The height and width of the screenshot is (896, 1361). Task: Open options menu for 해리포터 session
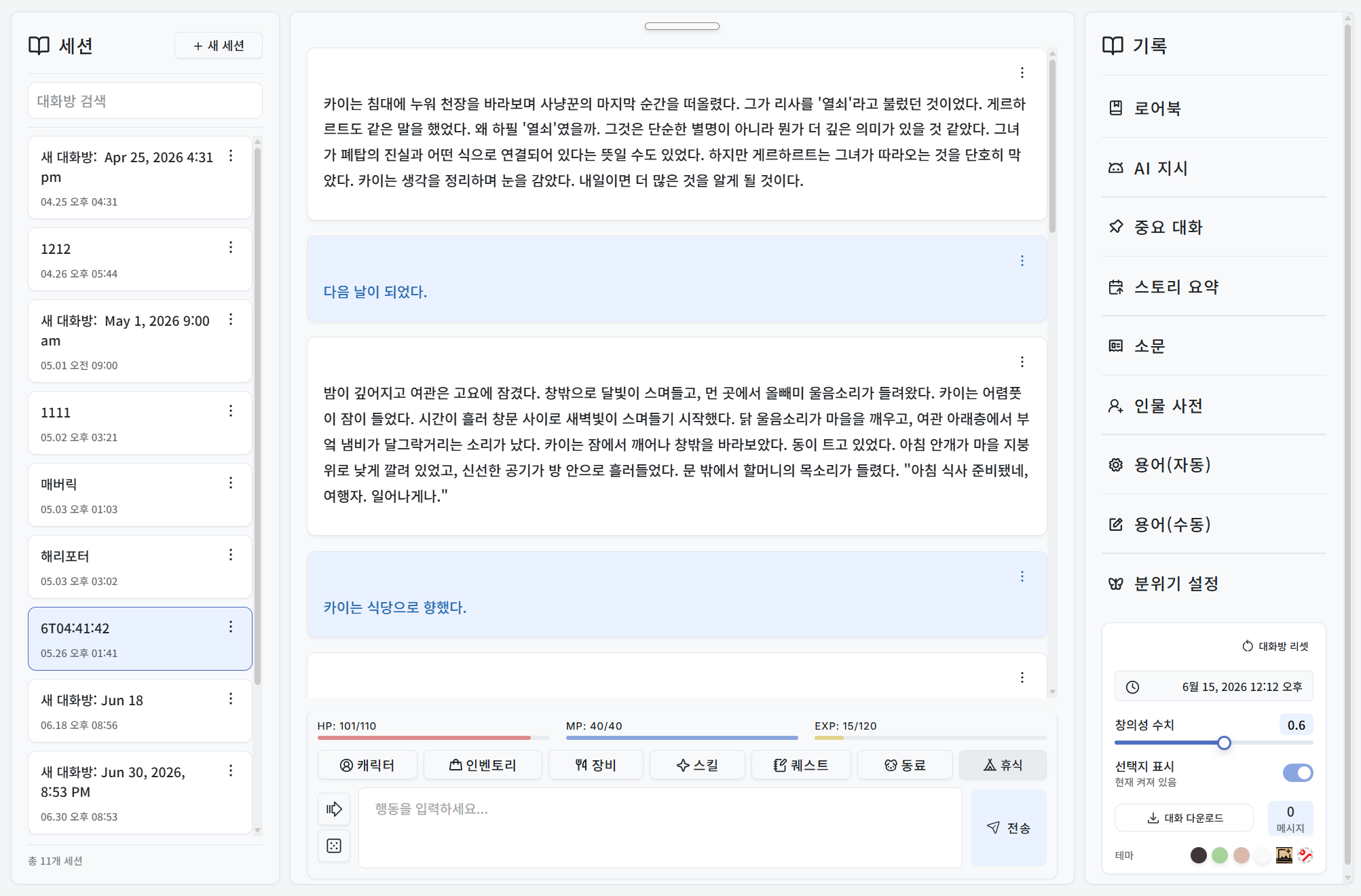(231, 555)
